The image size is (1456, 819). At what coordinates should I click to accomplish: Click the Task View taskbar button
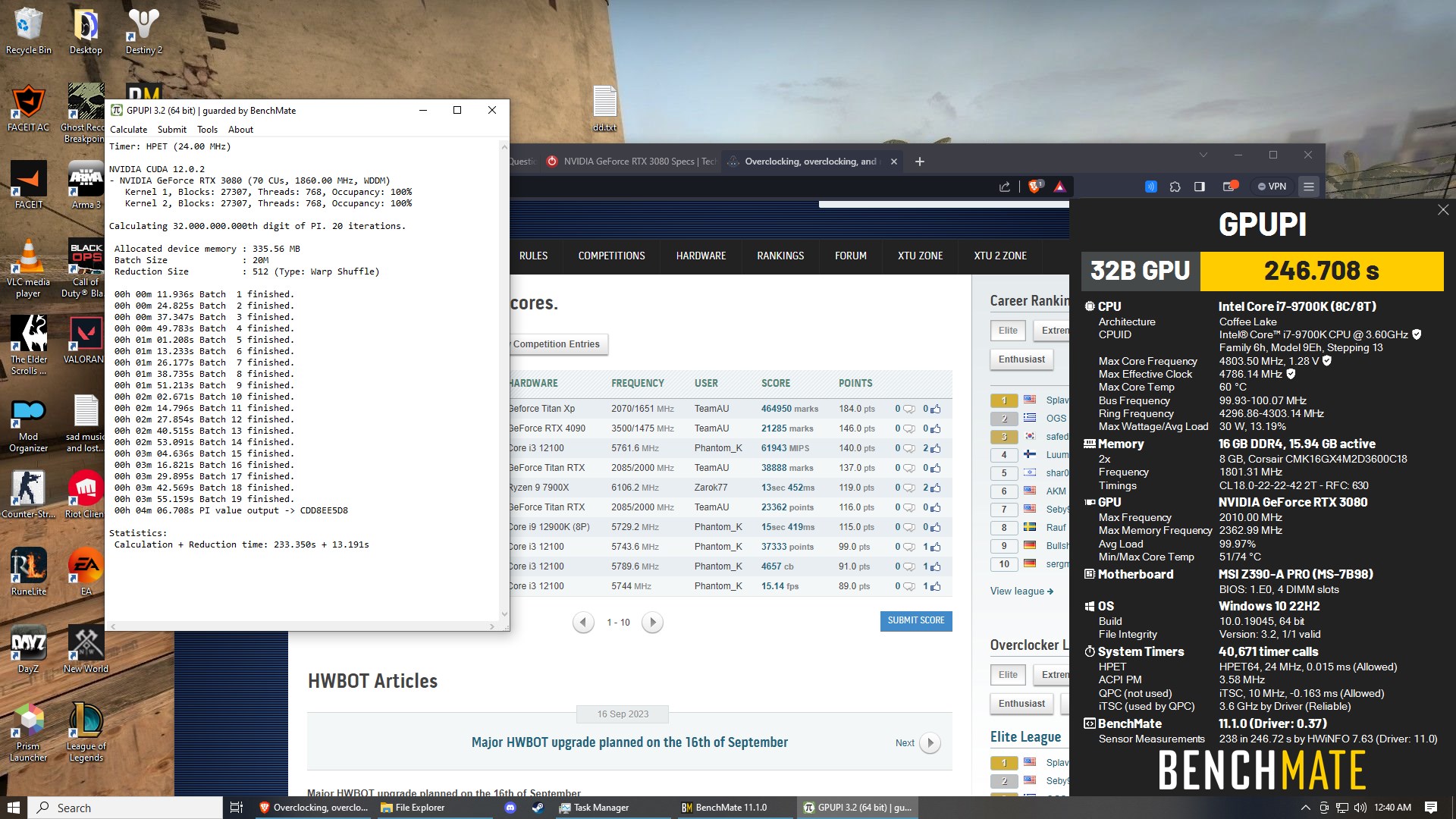point(236,808)
